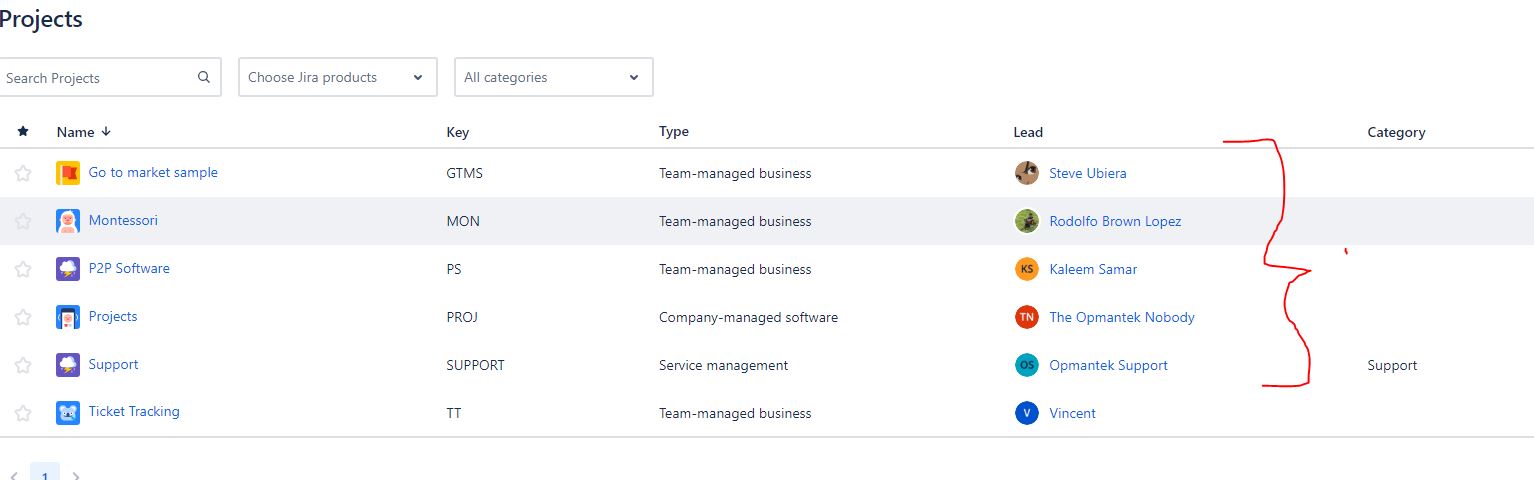
Task: Click the GTMS project key
Action: point(464,173)
